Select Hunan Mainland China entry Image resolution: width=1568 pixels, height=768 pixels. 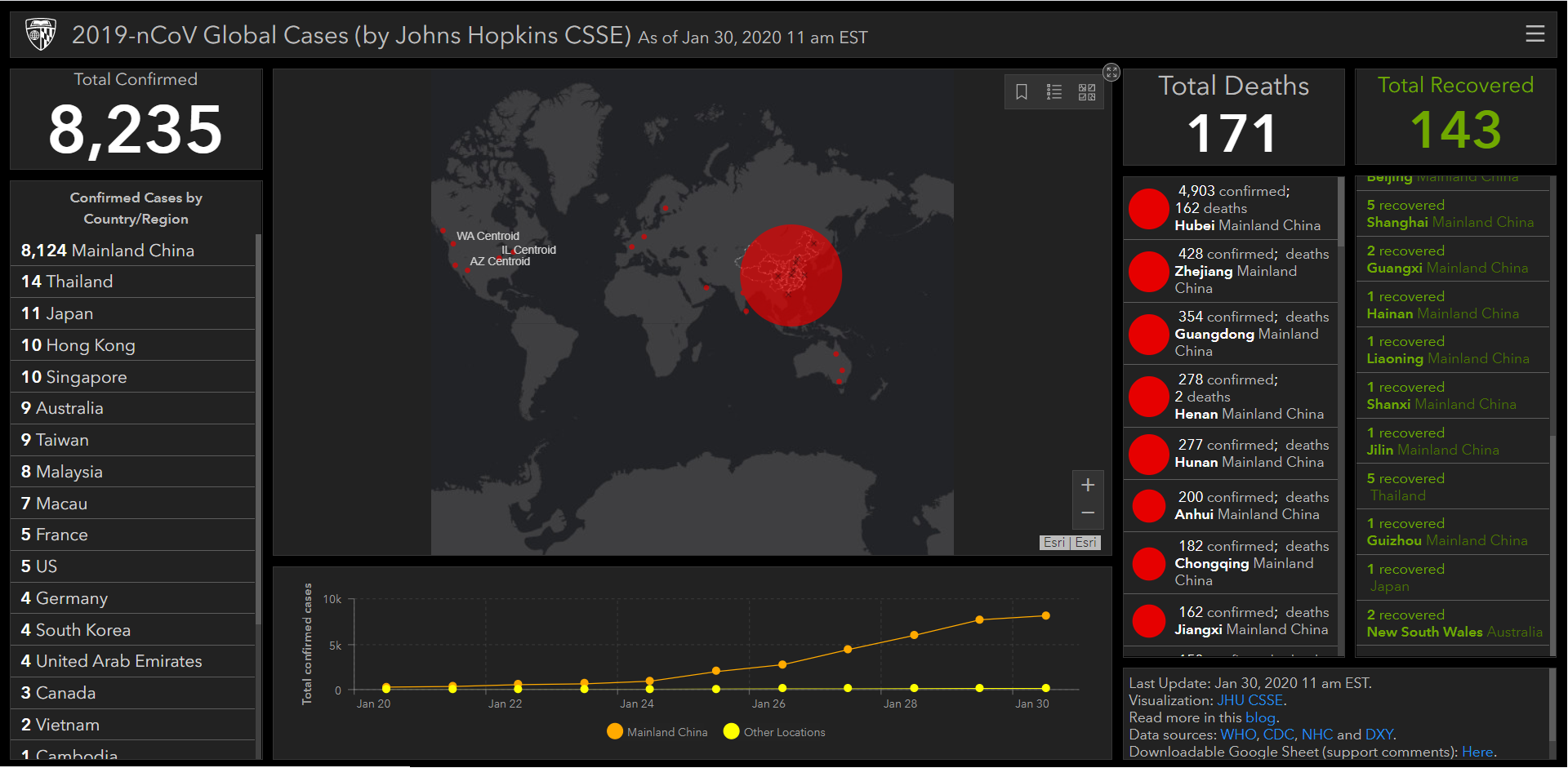(1231, 454)
